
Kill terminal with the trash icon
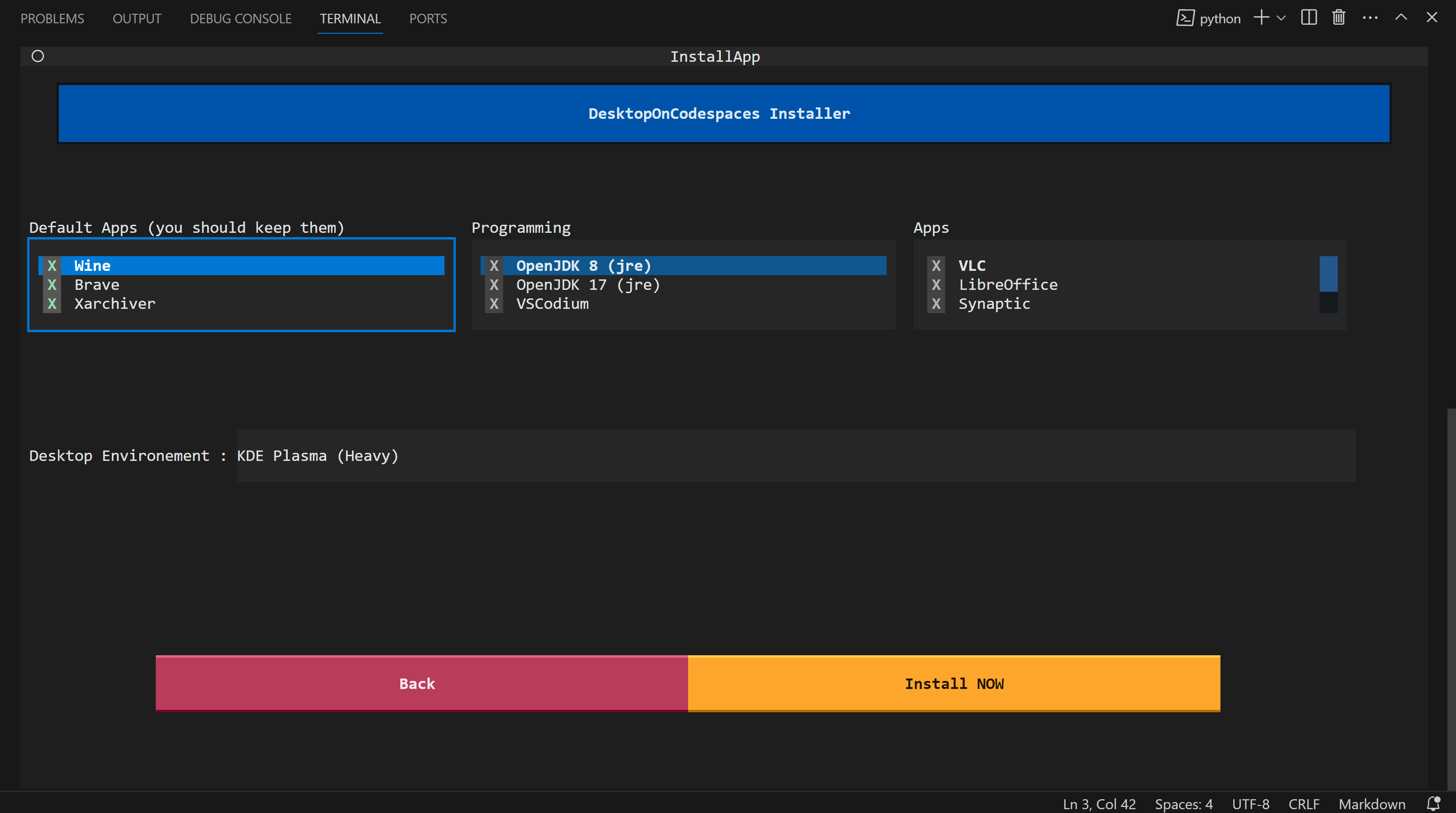[1338, 18]
